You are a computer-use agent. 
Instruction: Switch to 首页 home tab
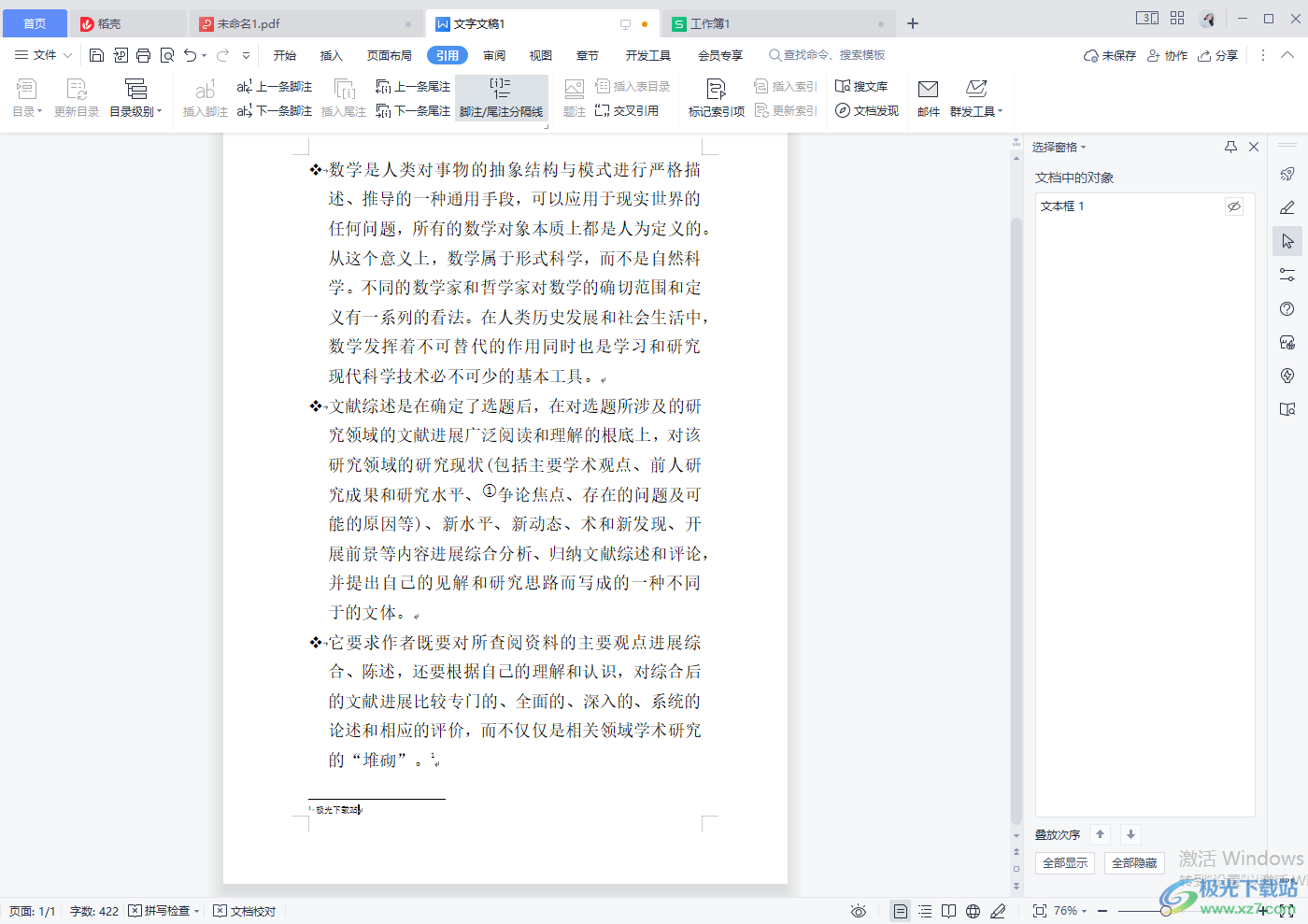coord(35,23)
